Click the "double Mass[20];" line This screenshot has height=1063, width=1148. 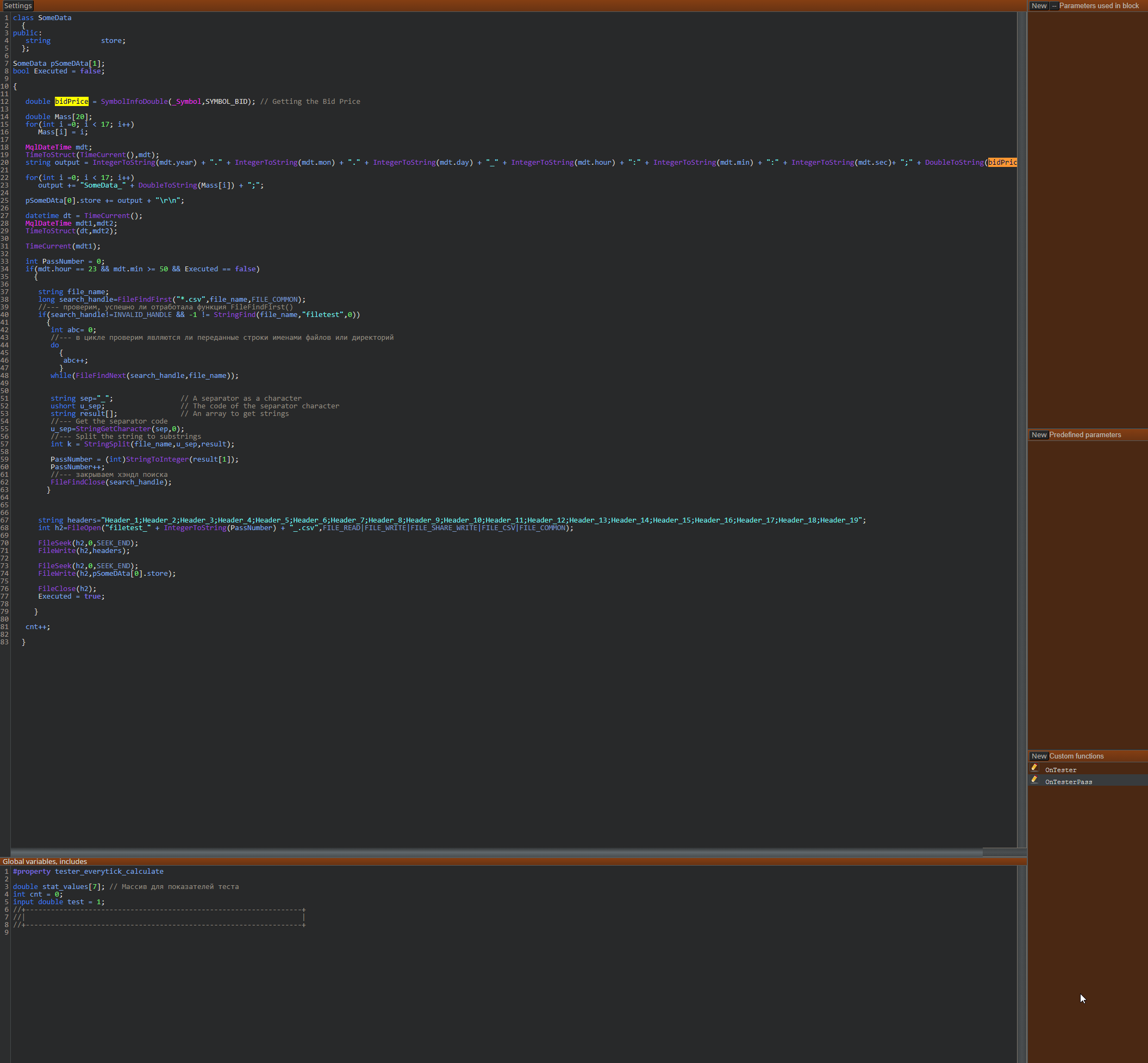point(59,117)
